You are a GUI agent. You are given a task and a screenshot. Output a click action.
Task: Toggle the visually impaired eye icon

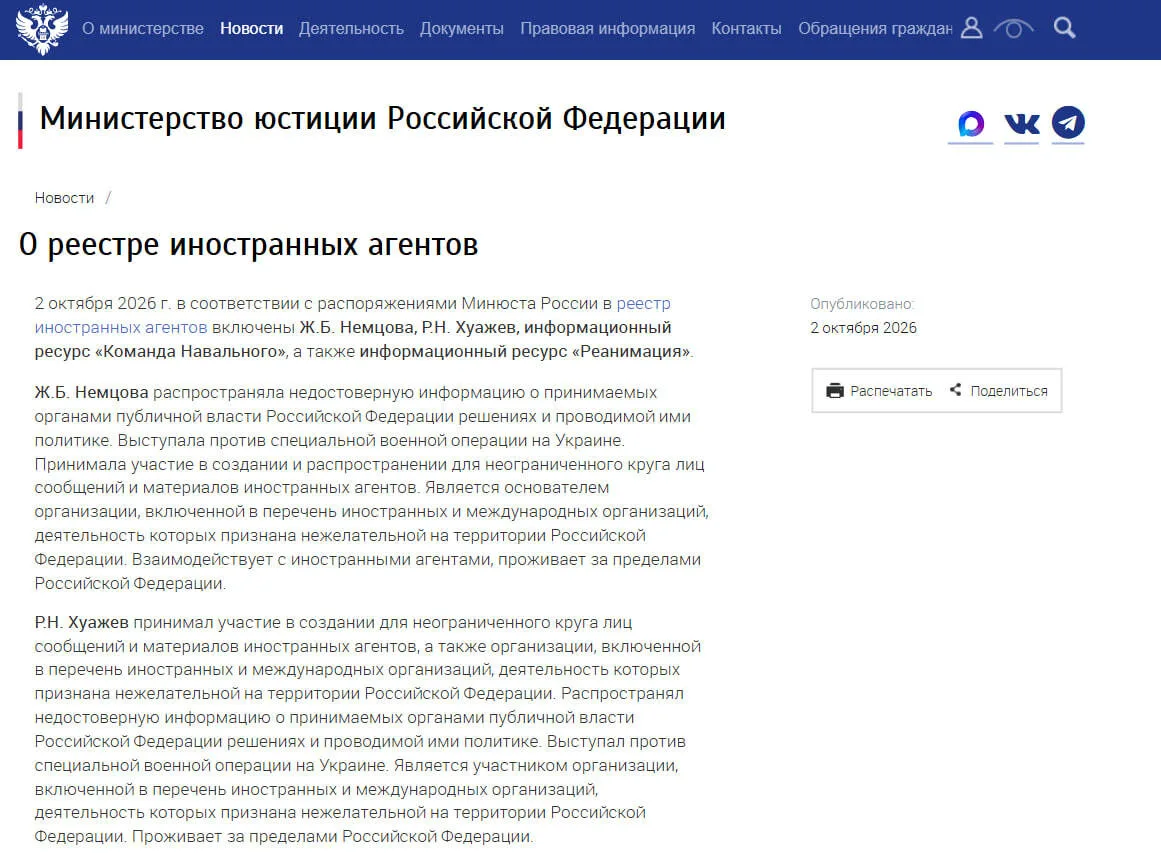(x=1013, y=29)
